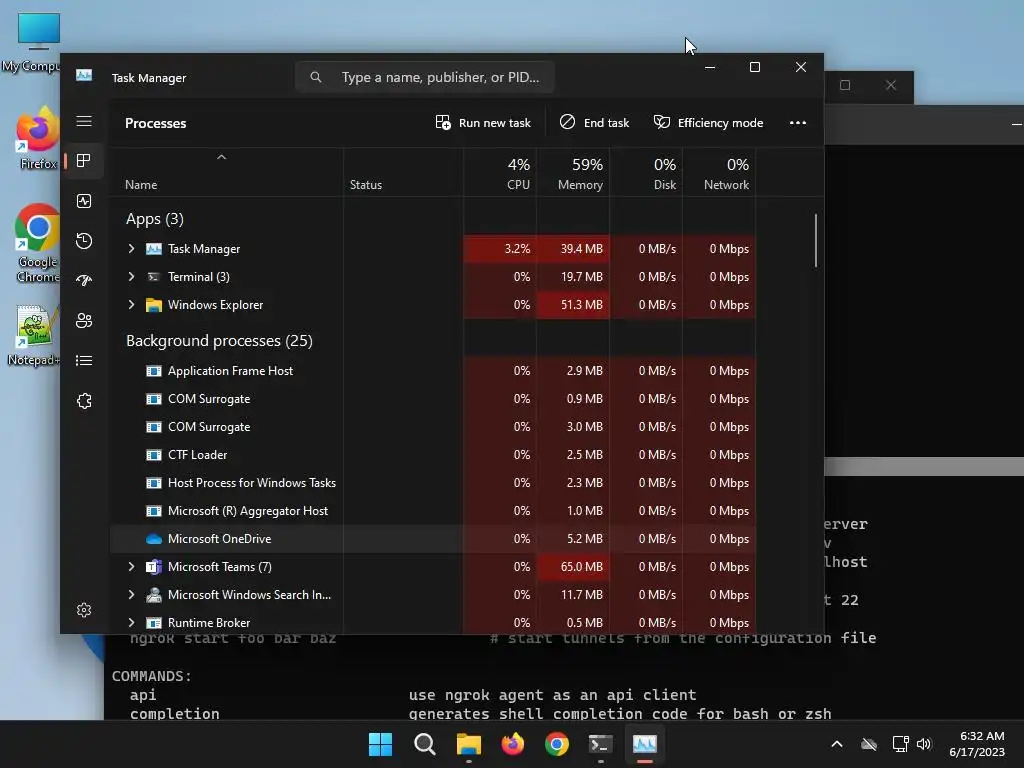
Task: Click the Task Manager taskbar icon
Action: click(x=645, y=744)
